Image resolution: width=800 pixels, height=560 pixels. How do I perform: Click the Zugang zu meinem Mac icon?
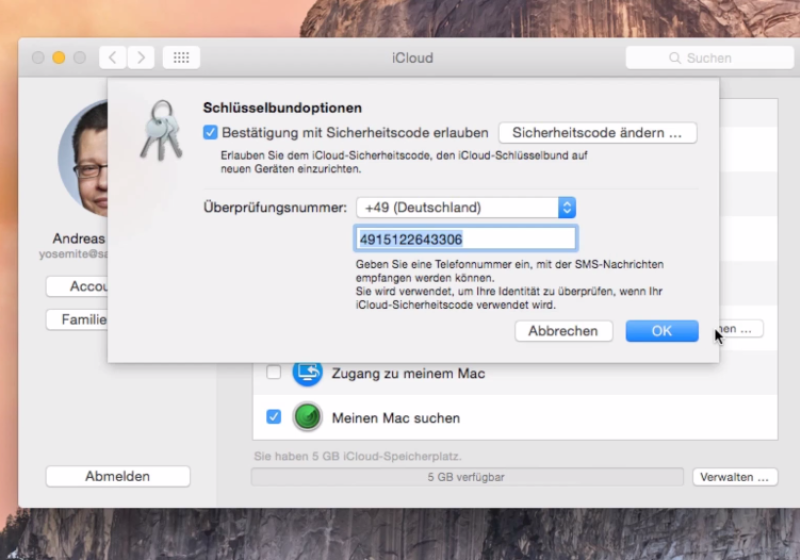click(x=307, y=373)
